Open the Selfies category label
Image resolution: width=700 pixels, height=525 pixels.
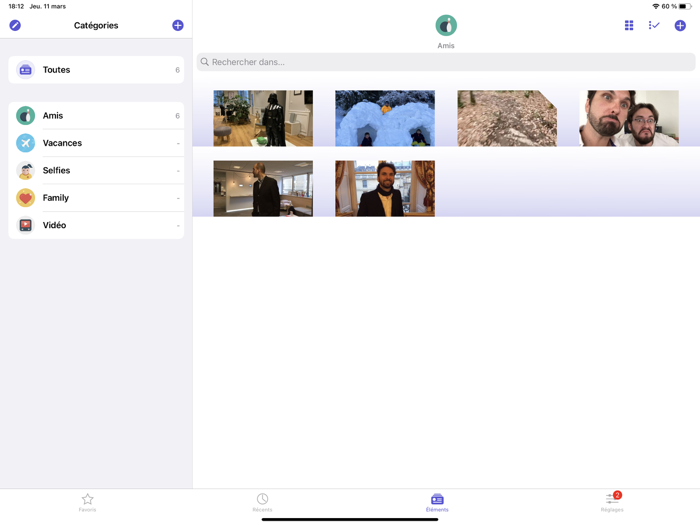click(x=56, y=170)
